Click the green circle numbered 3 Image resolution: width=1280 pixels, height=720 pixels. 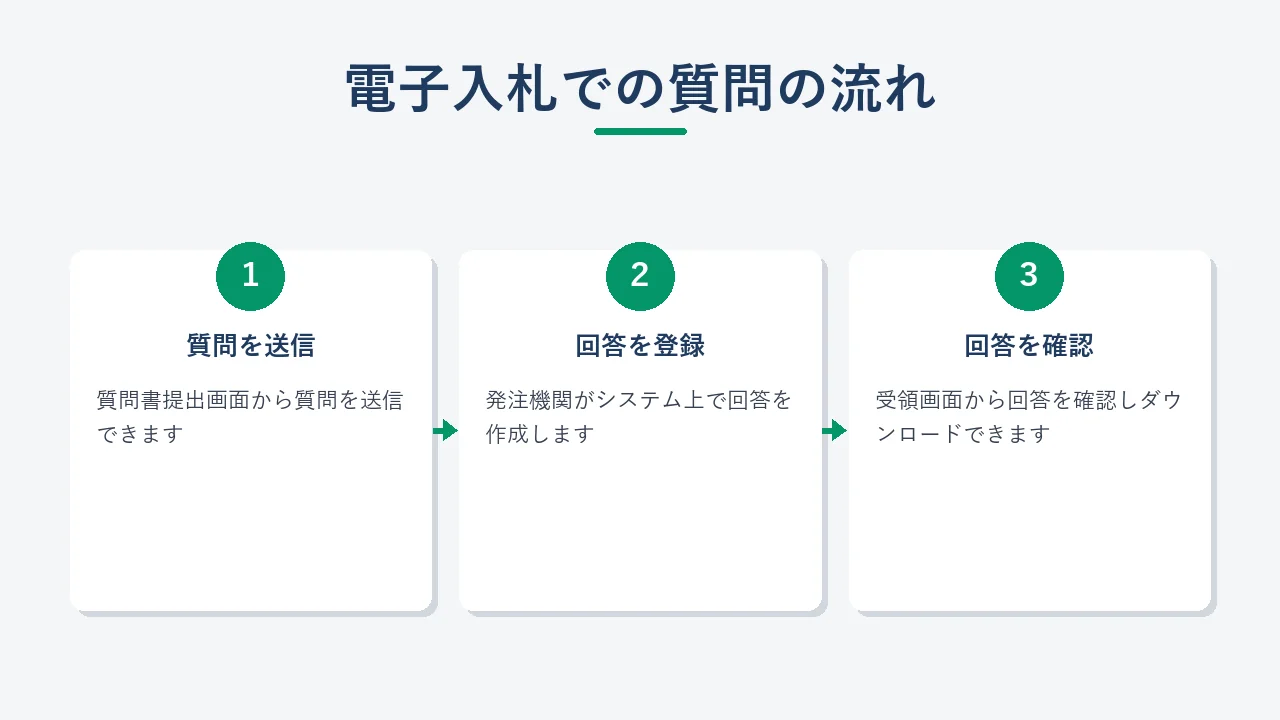pyautogui.click(x=1029, y=276)
